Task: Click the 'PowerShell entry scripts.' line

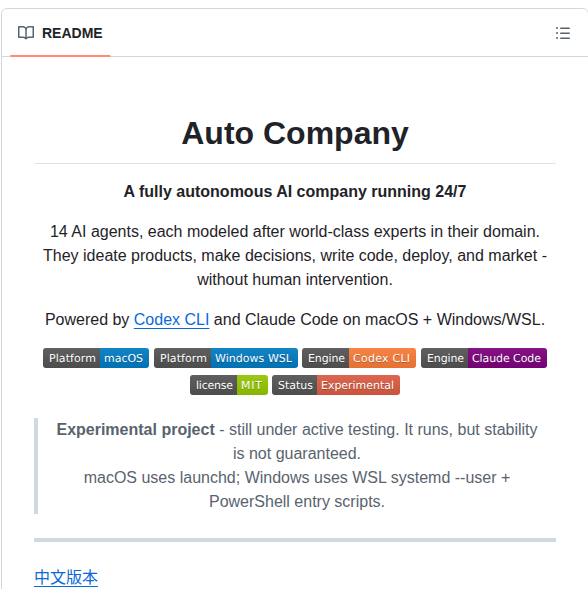Action: 297,501
